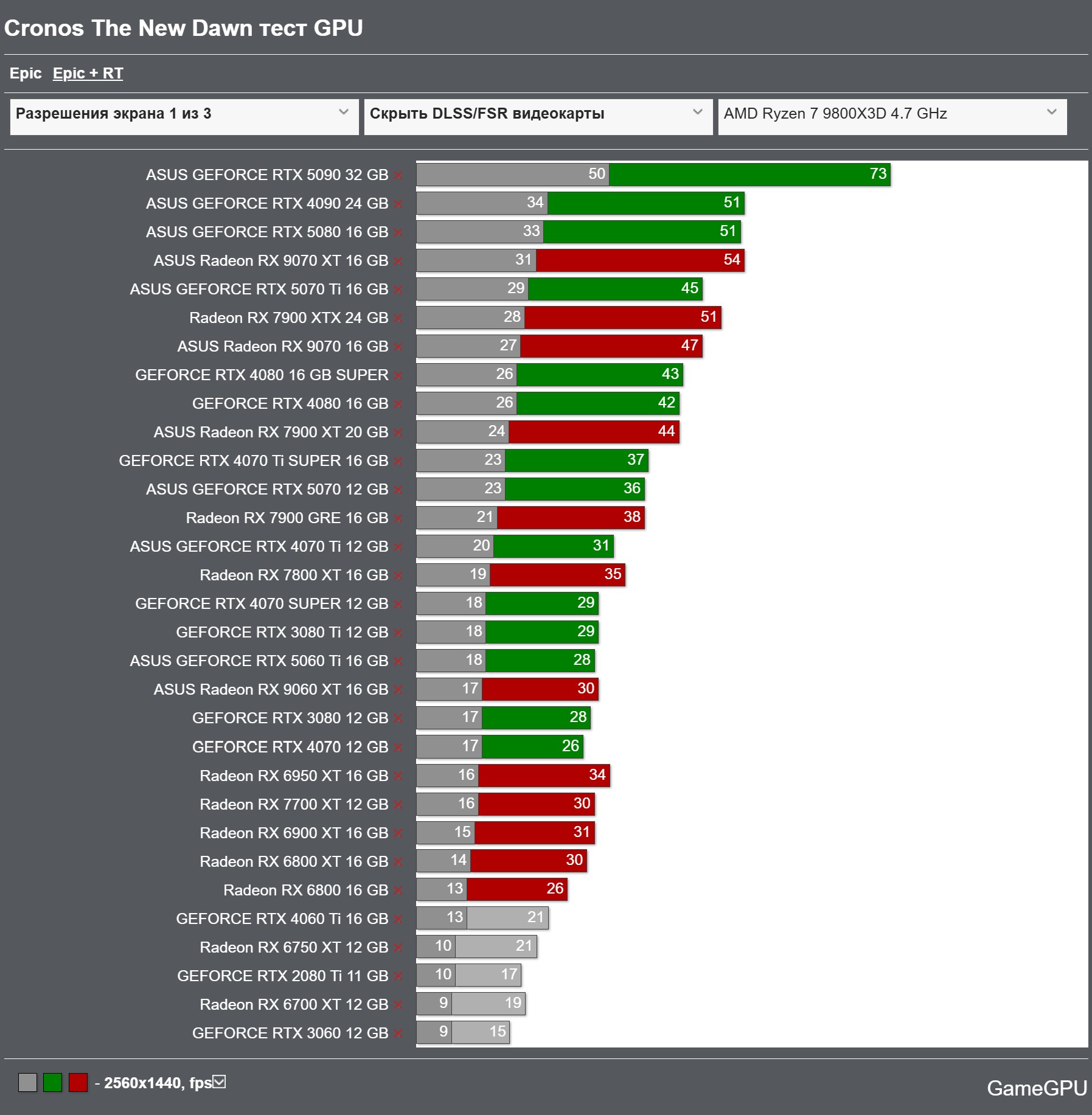Screen dimensions: 1092x1115
Task: Remove ASUS Radeon RX 9070 16 GB row
Action: click(398, 347)
